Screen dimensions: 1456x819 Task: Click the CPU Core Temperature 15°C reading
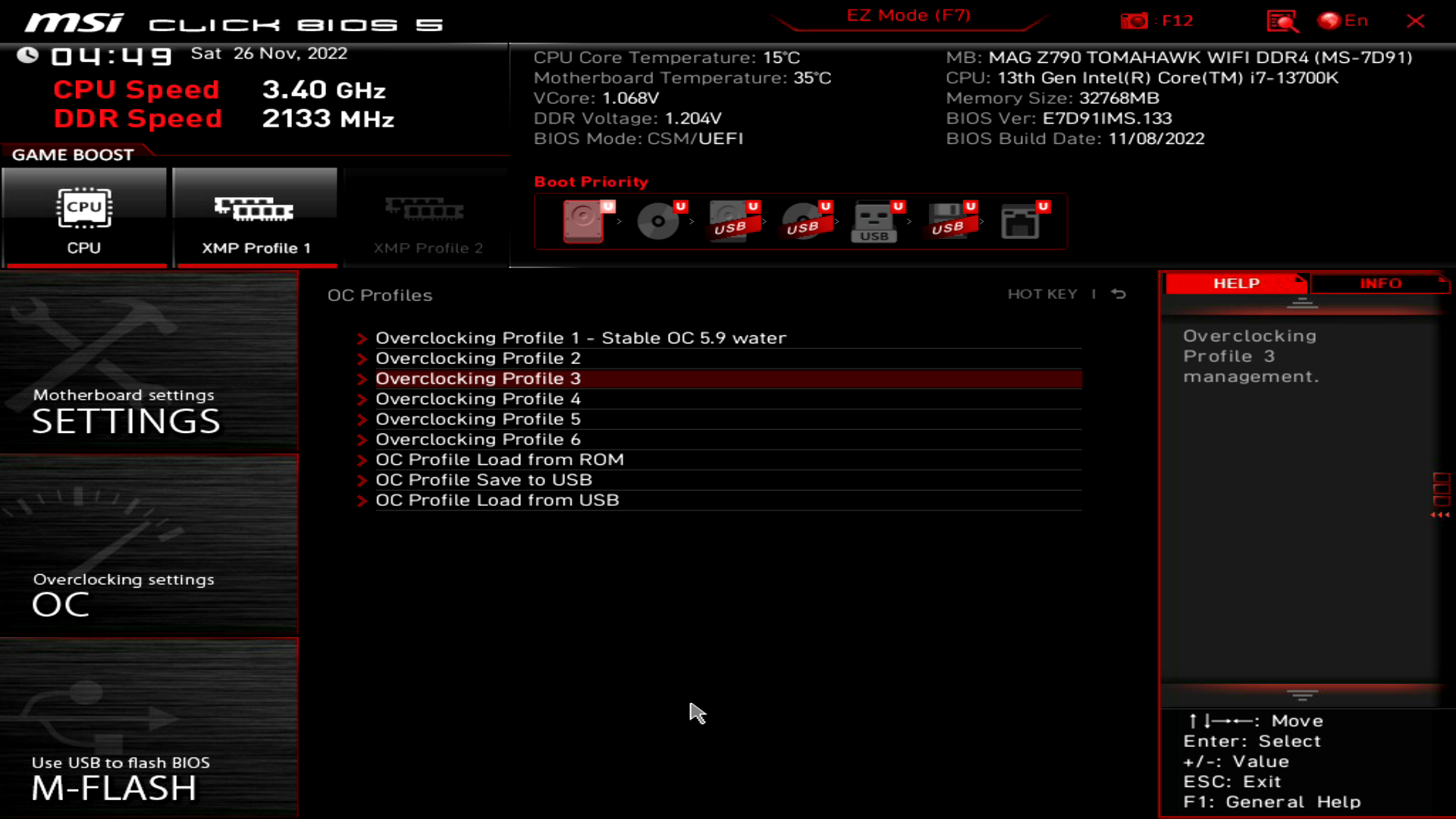pos(667,58)
